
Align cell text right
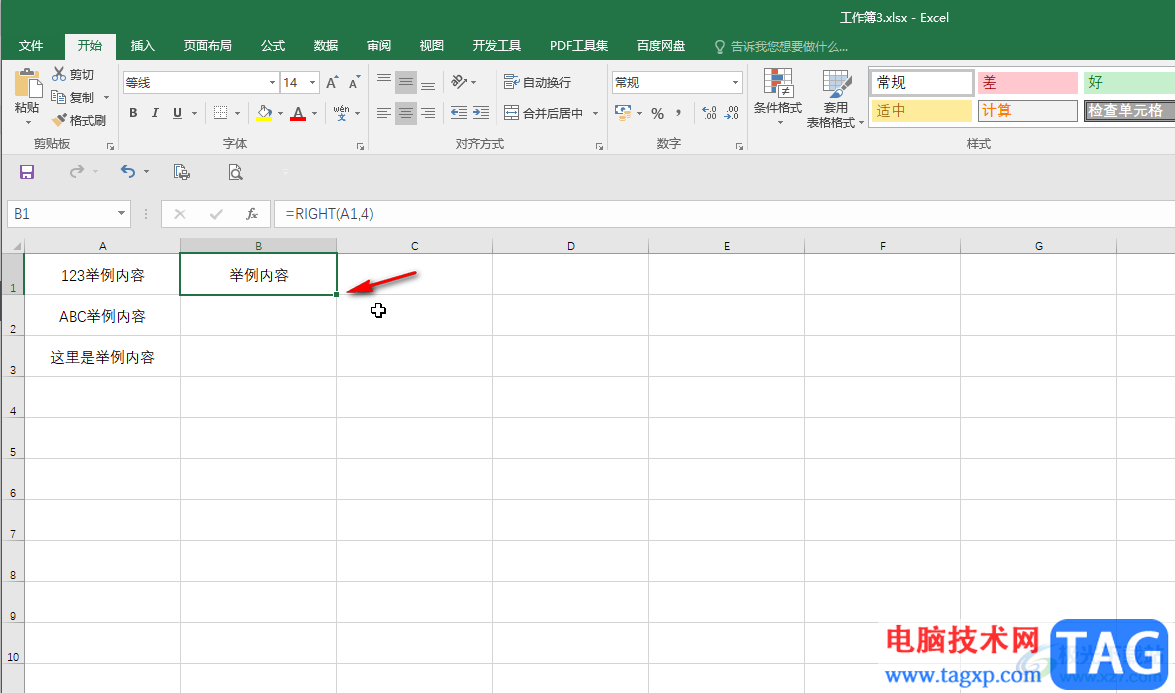(428, 113)
